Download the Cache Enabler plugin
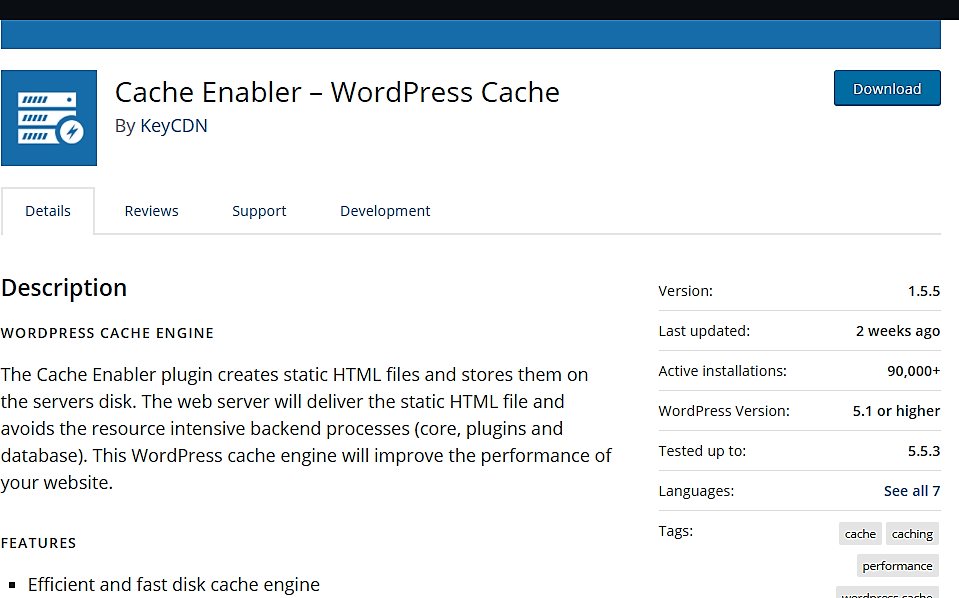The height and width of the screenshot is (598, 959). (887, 89)
